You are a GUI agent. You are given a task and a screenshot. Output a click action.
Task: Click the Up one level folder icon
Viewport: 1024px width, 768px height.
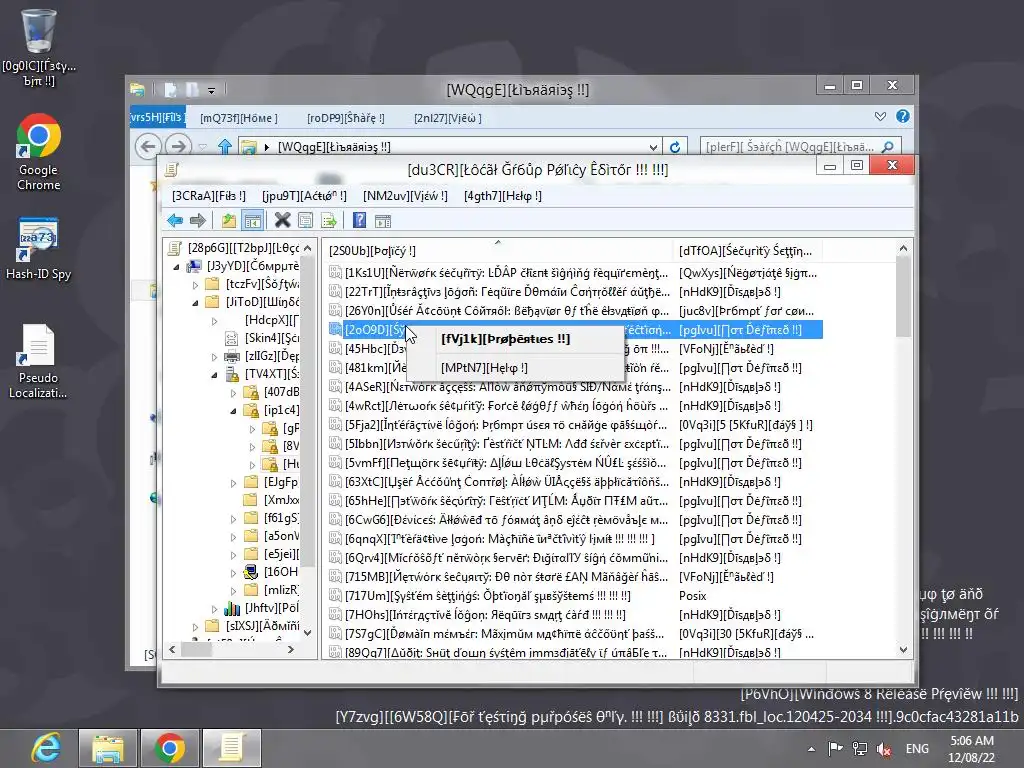coord(229,221)
